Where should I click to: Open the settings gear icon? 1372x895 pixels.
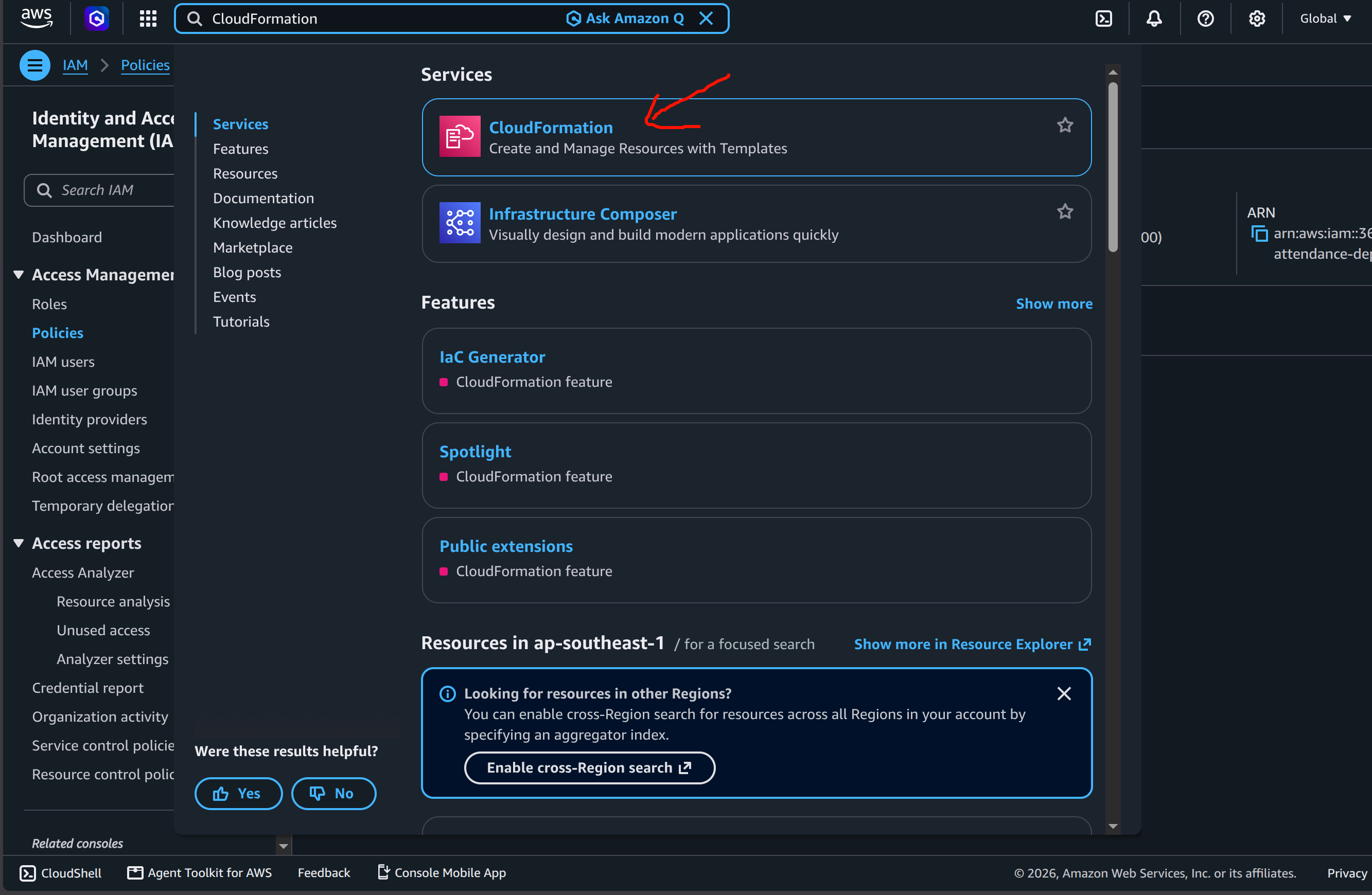coord(1257,19)
